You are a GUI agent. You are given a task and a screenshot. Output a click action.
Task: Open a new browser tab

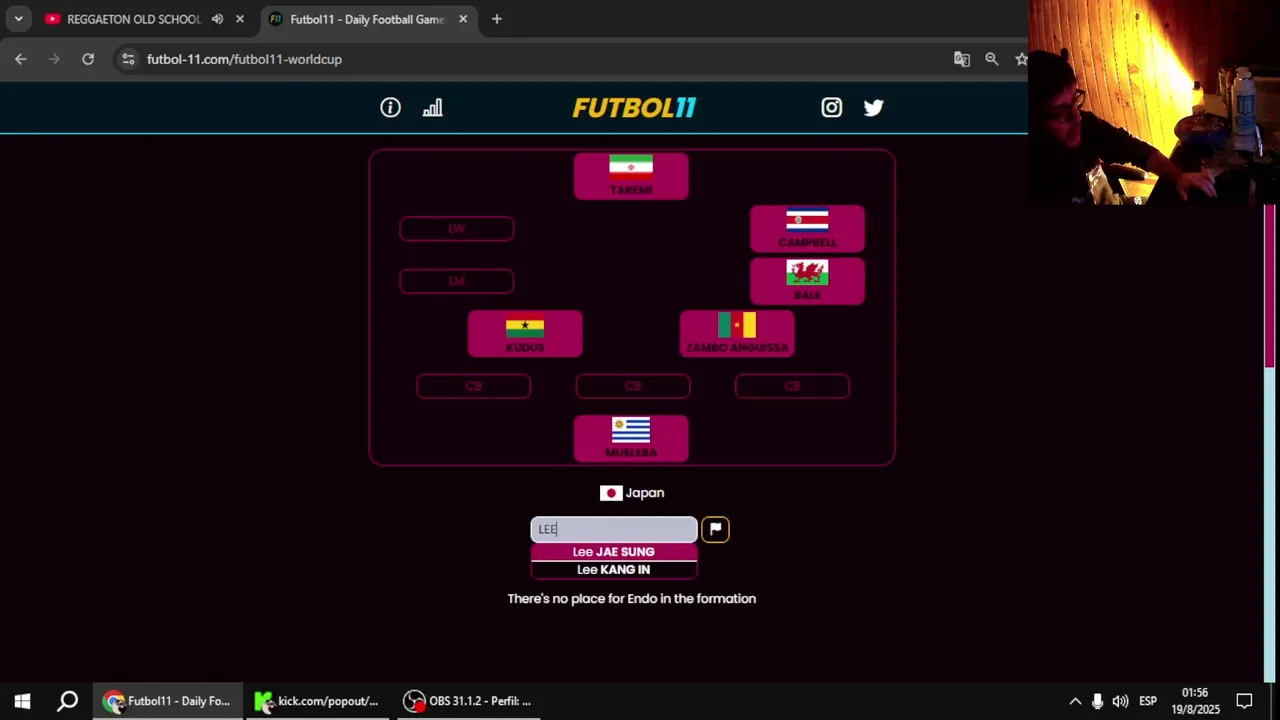pos(496,19)
